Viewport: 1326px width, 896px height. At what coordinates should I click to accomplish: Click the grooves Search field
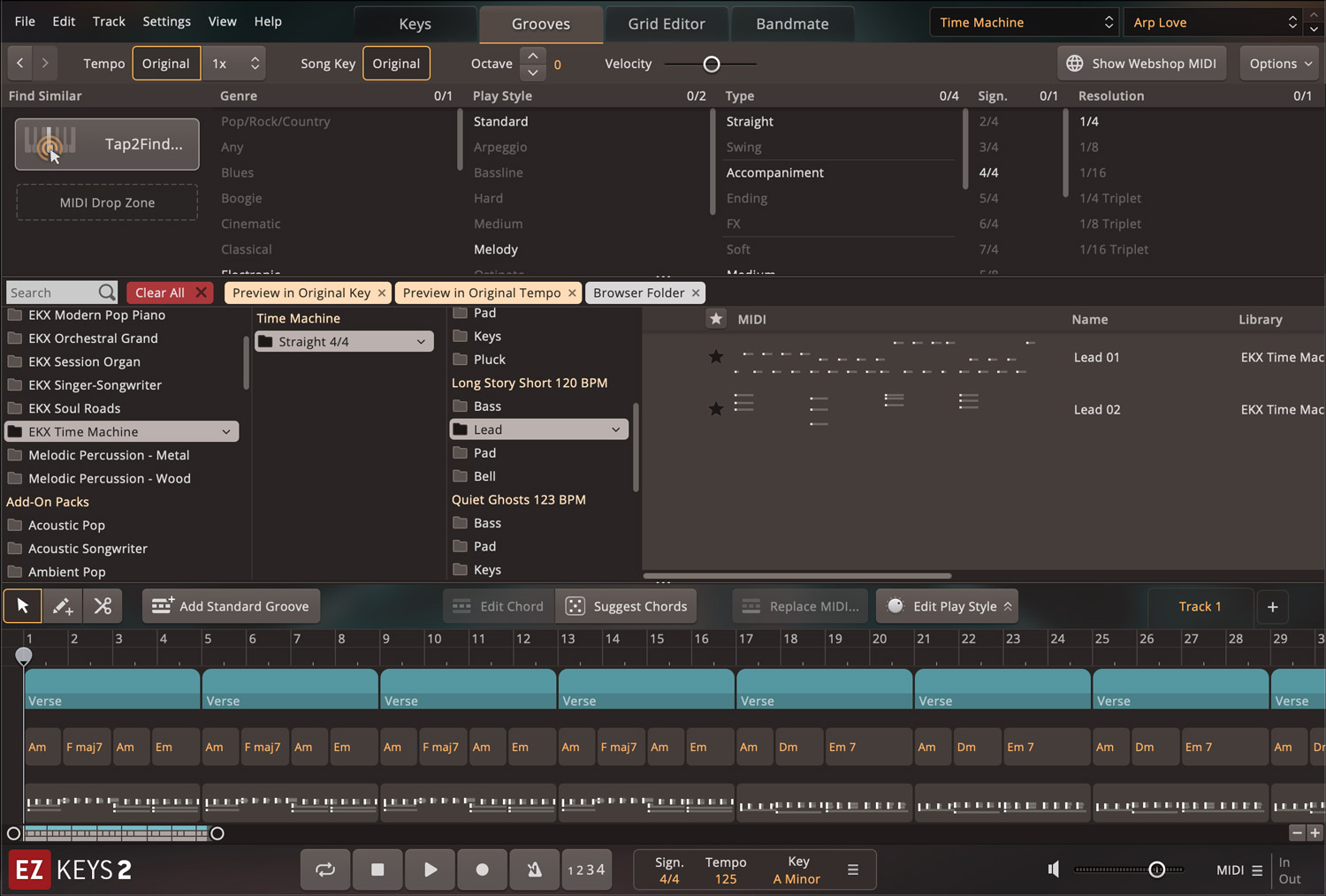click(x=51, y=292)
